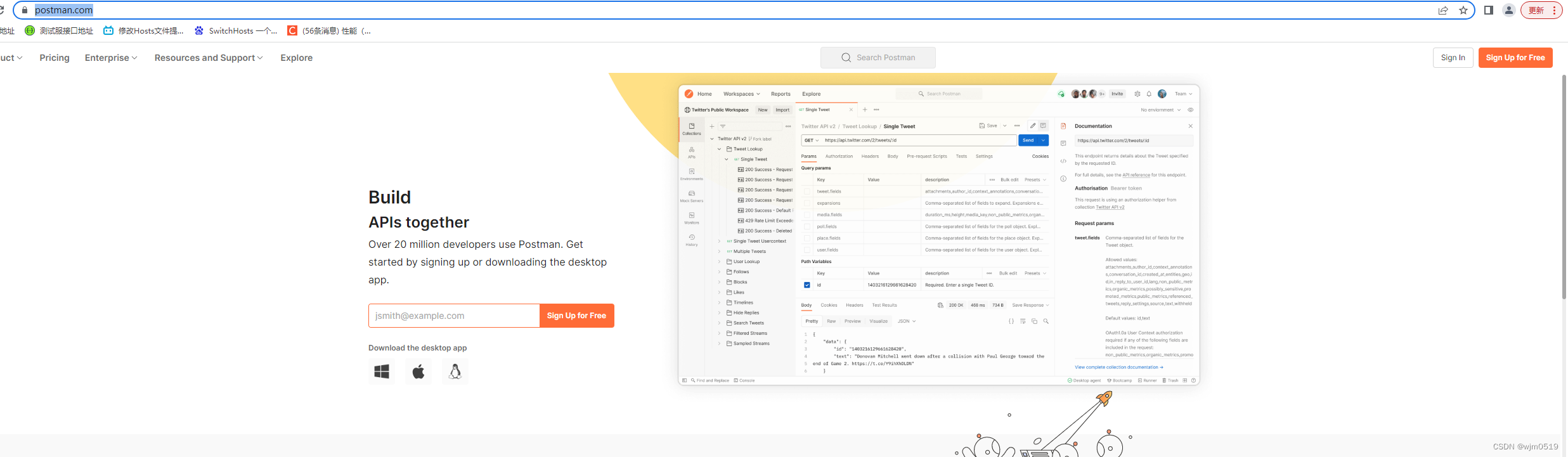Select Monitors sidebar icon in app preview
Screen dimensions: 1568x457
(x=692, y=218)
